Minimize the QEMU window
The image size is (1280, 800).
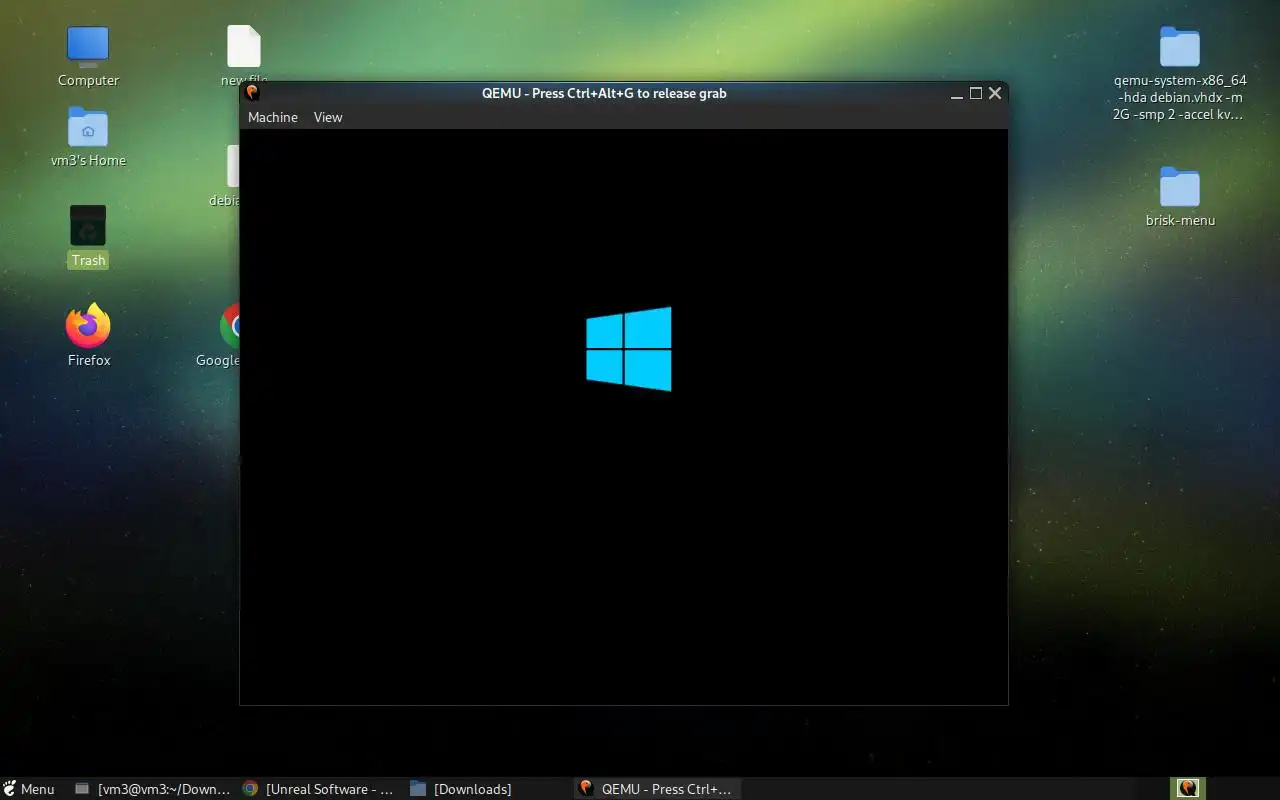pos(957,93)
